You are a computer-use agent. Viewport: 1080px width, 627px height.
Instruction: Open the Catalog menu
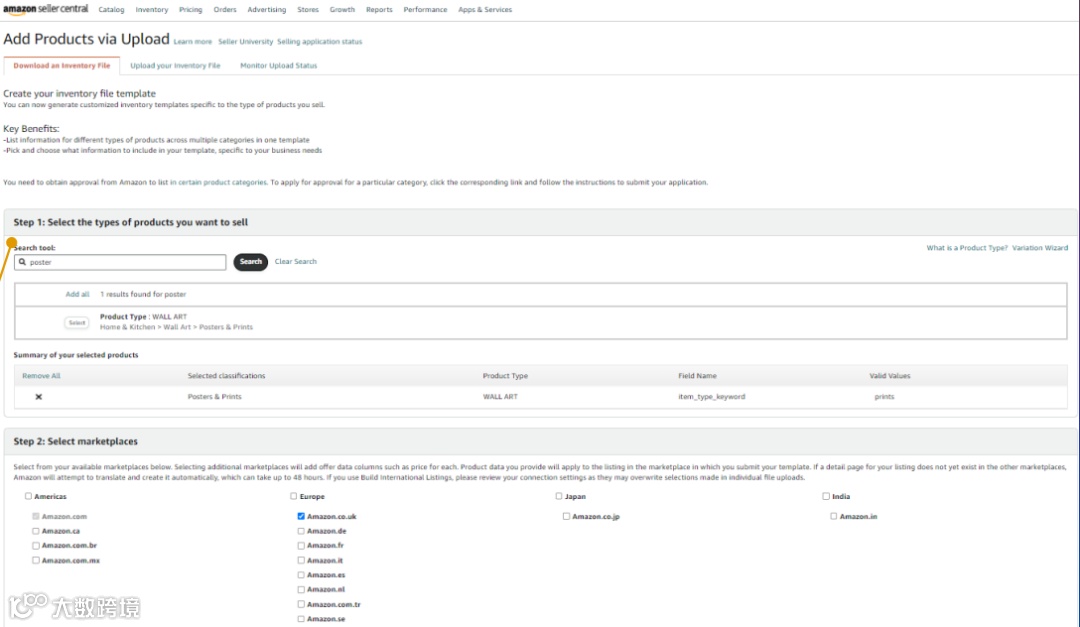pyautogui.click(x=111, y=10)
